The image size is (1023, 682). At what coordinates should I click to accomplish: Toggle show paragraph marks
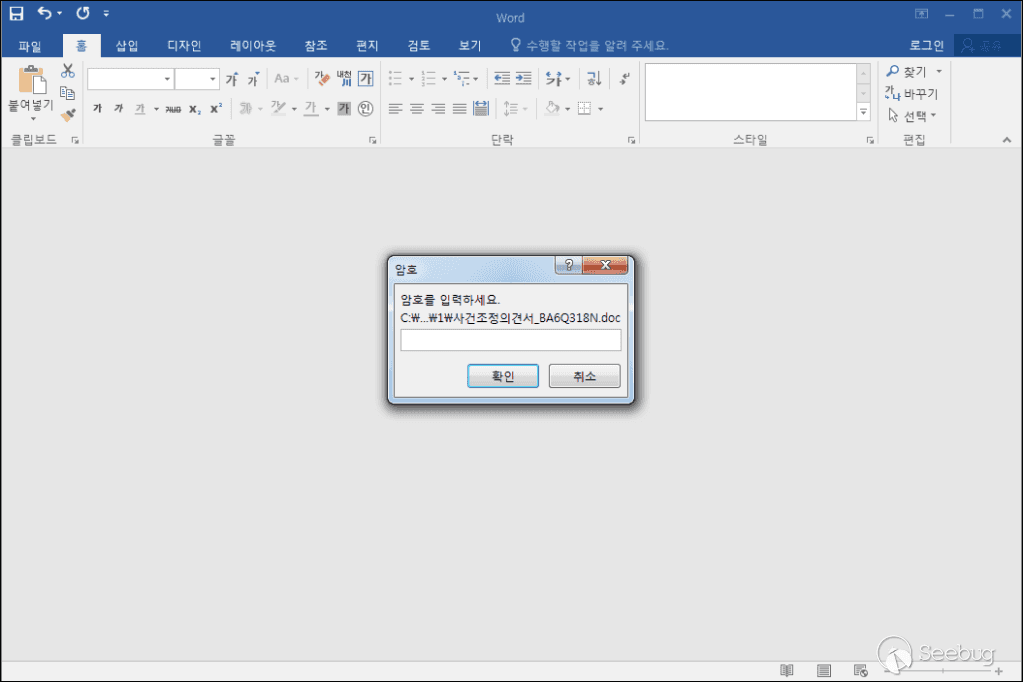[625, 78]
